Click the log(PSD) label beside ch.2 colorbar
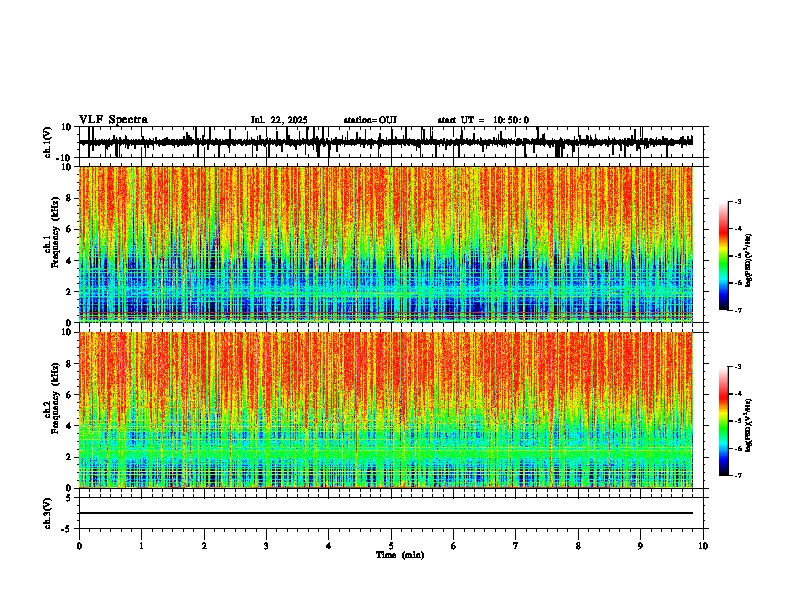792x612 pixels. (749, 425)
